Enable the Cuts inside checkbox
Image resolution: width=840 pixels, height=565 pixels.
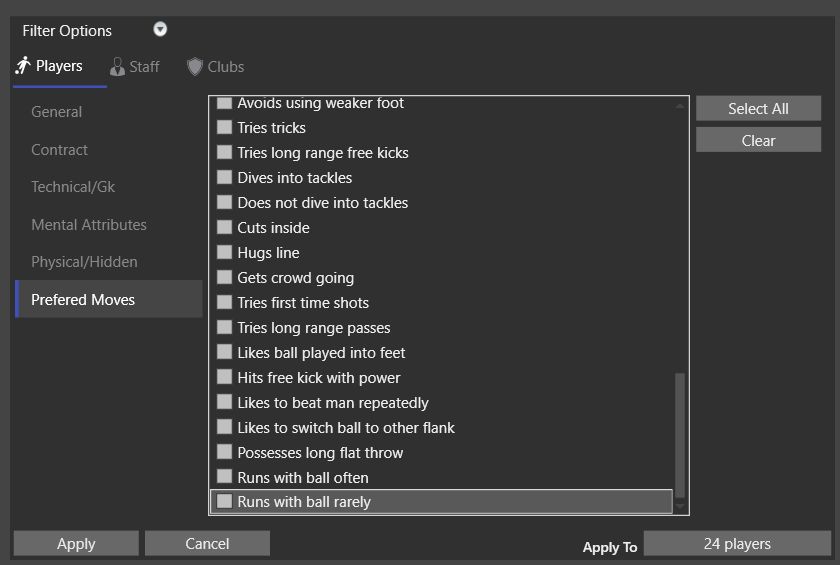(224, 227)
